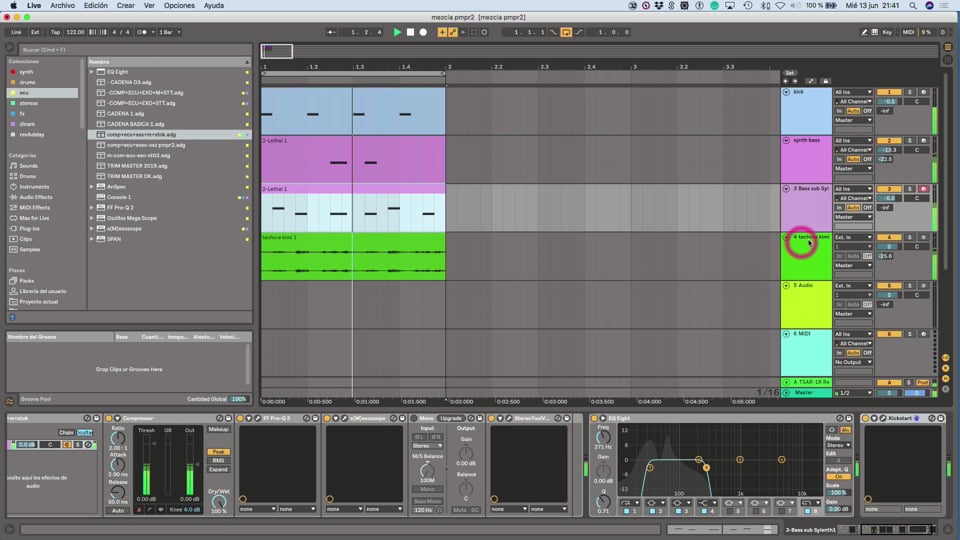This screenshot has height=540, width=960.
Task: Open the Instruments category
Action: tap(34, 187)
